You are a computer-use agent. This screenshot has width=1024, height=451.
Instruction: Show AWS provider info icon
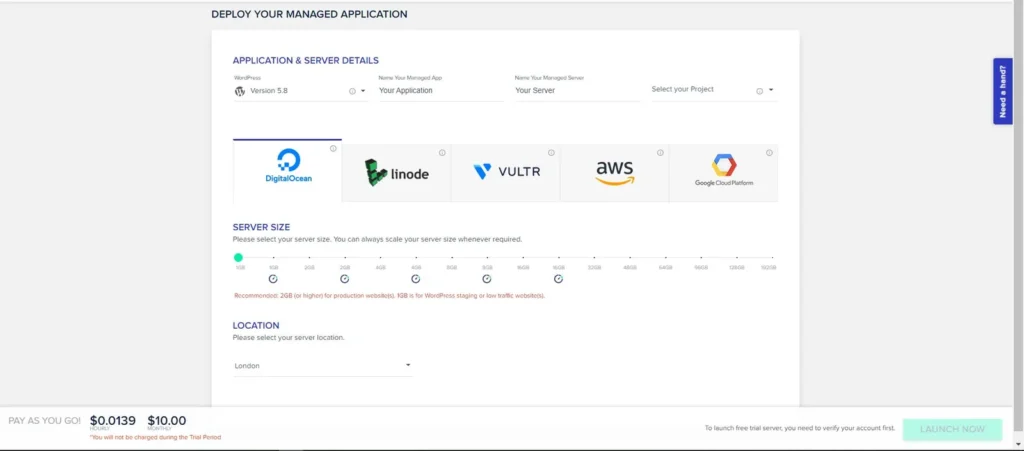pyautogui.click(x=660, y=153)
